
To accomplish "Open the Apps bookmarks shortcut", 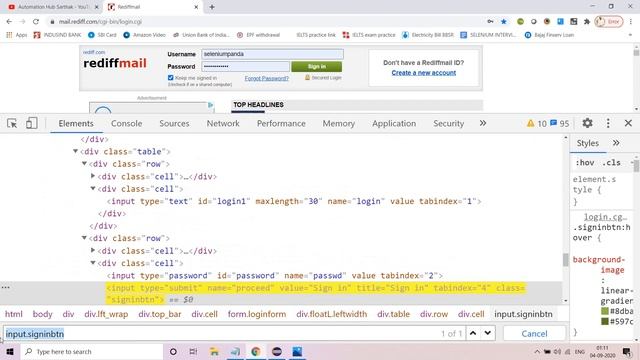I will tap(16, 35).
